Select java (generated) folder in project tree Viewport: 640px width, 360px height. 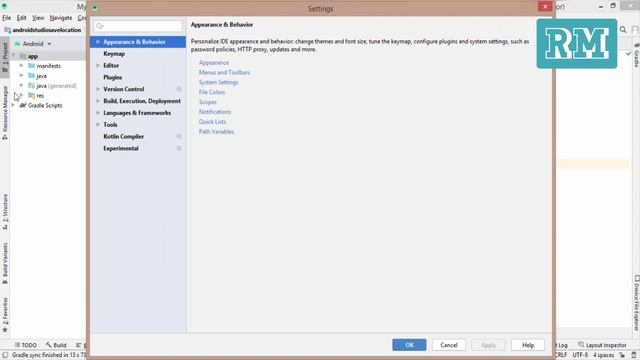click(56, 86)
